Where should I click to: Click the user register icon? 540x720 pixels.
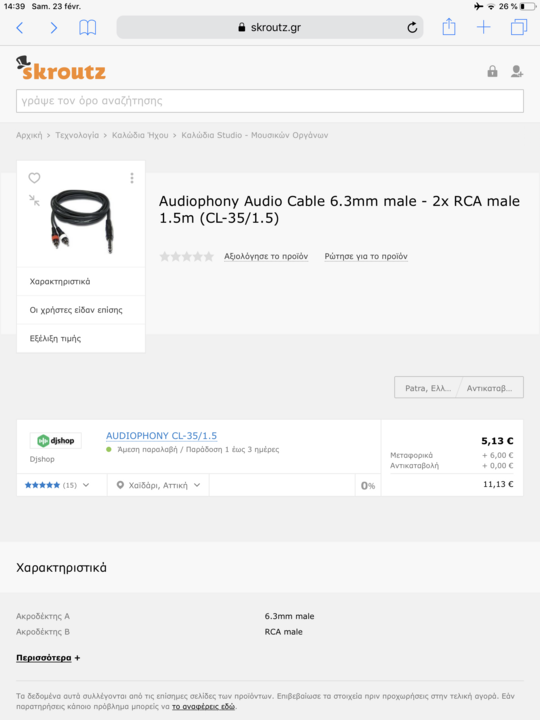[x=517, y=71]
